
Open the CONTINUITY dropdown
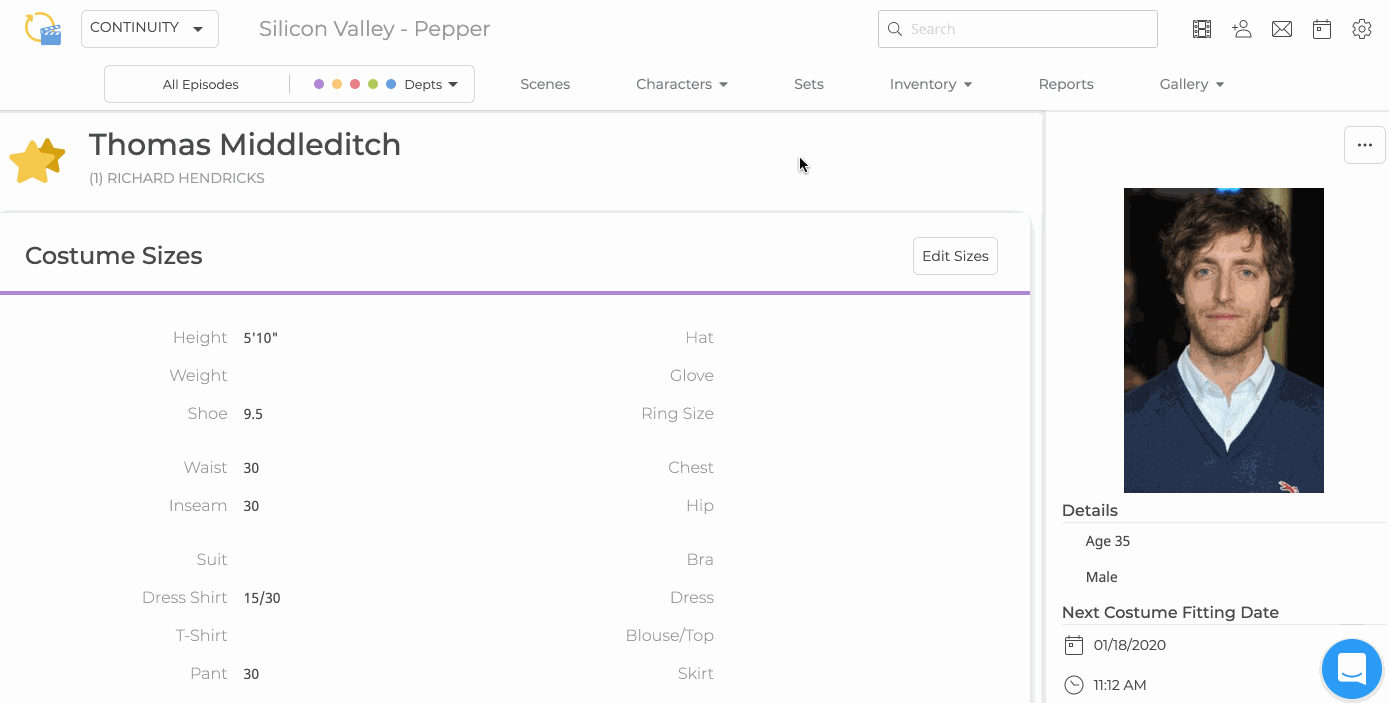[x=150, y=28]
